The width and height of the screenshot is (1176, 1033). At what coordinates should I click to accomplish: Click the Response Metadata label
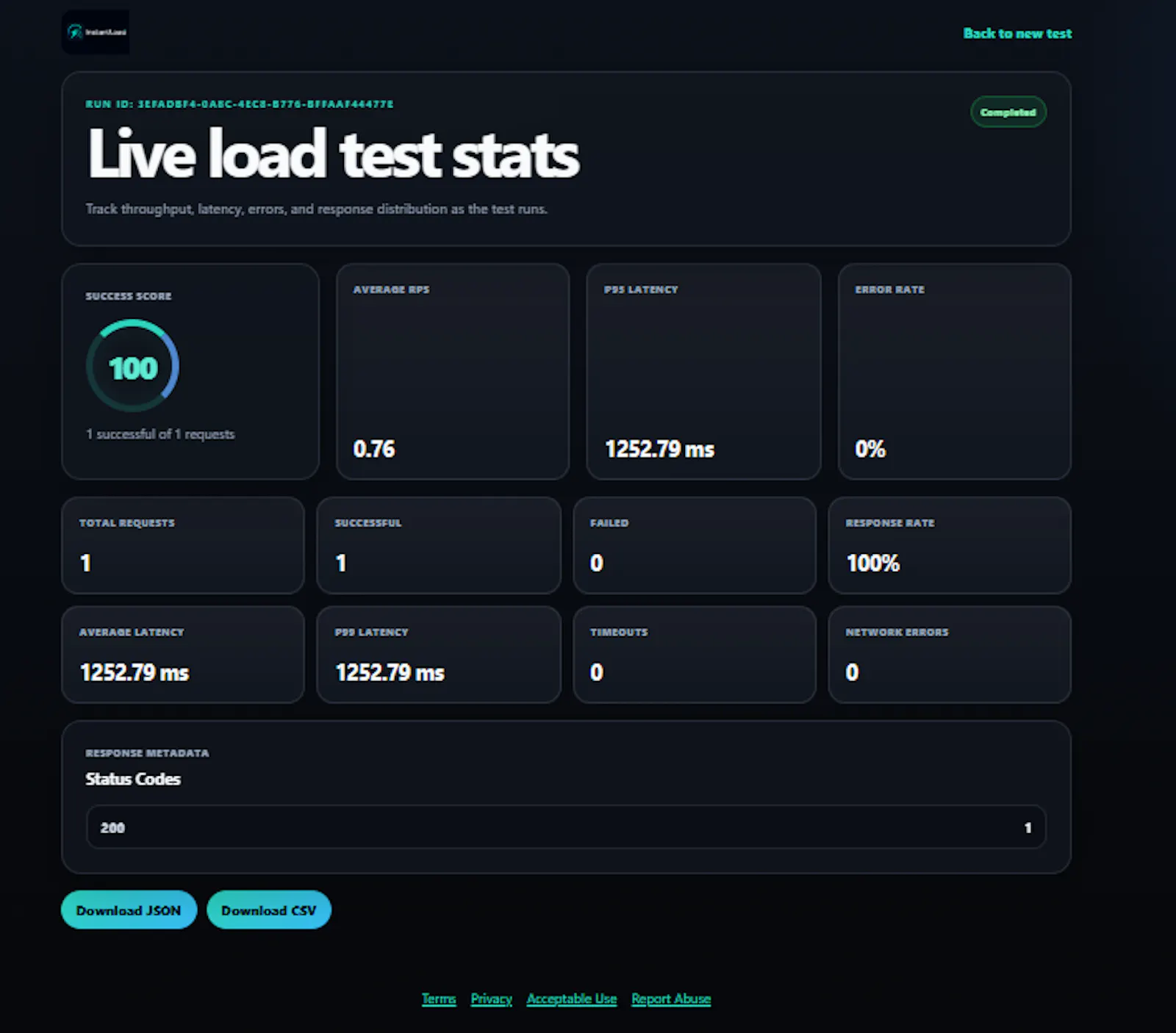[x=147, y=753]
